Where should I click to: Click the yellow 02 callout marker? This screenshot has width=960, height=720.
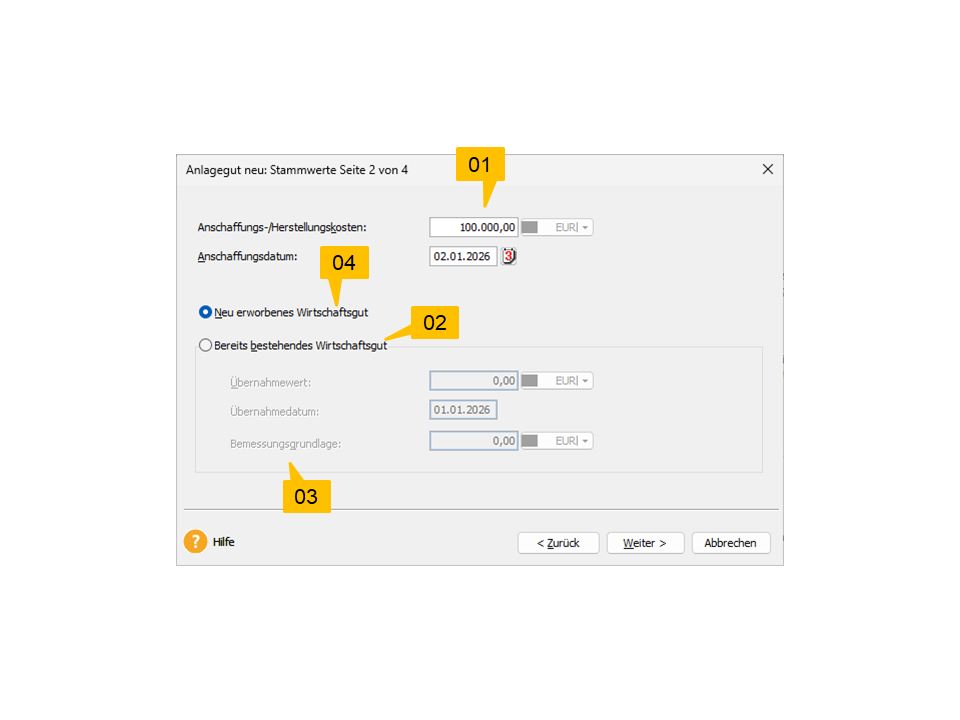435,322
